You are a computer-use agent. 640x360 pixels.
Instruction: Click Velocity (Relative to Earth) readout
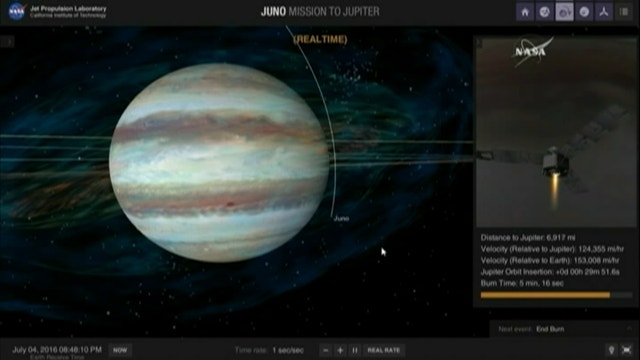[x=550, y=260]
